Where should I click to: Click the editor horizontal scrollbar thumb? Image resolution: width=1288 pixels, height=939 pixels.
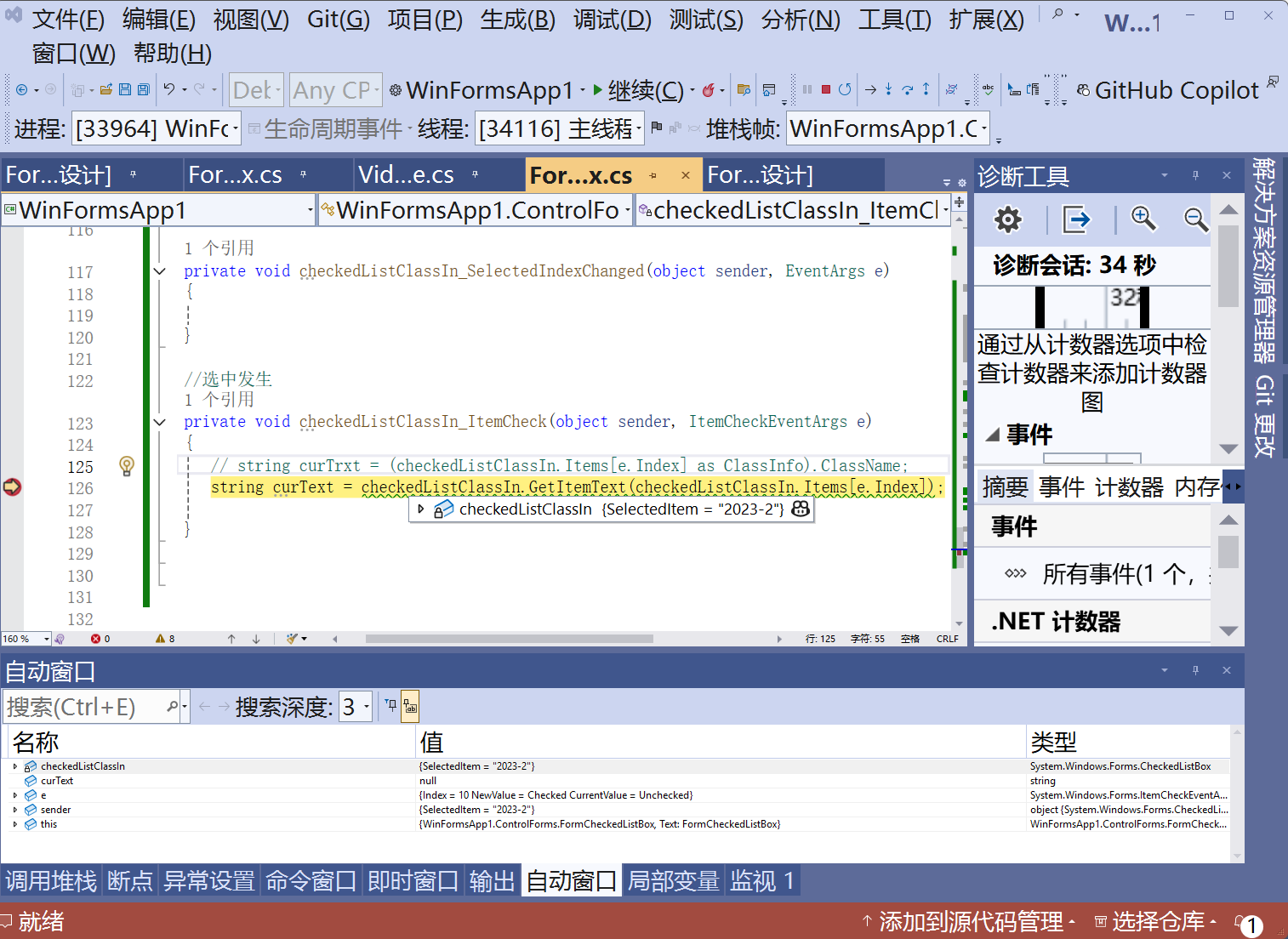pyautogui.click(x=509, y=639)
